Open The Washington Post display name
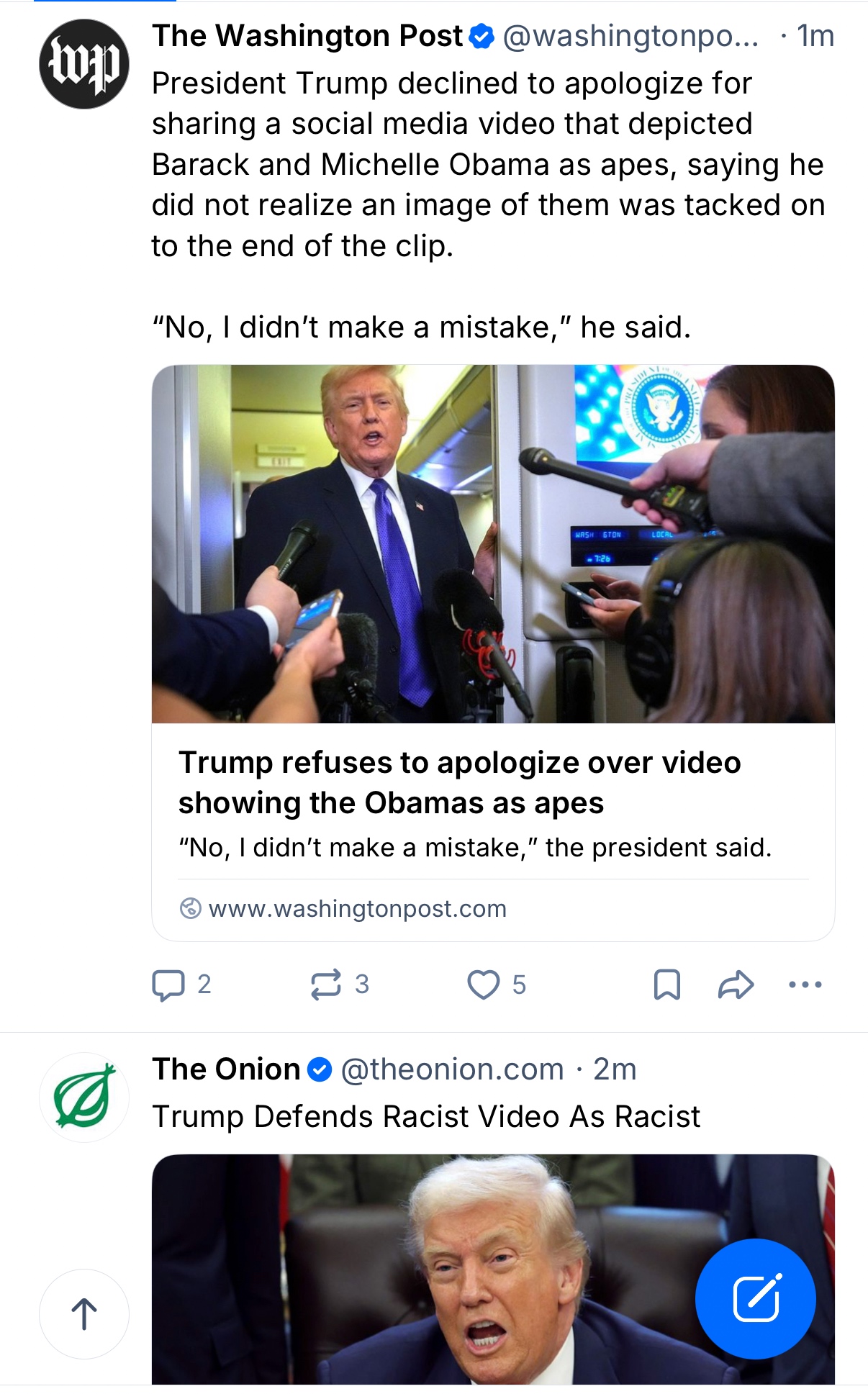868x1394 pixels. pyautogui.click(x=307, y=36)
